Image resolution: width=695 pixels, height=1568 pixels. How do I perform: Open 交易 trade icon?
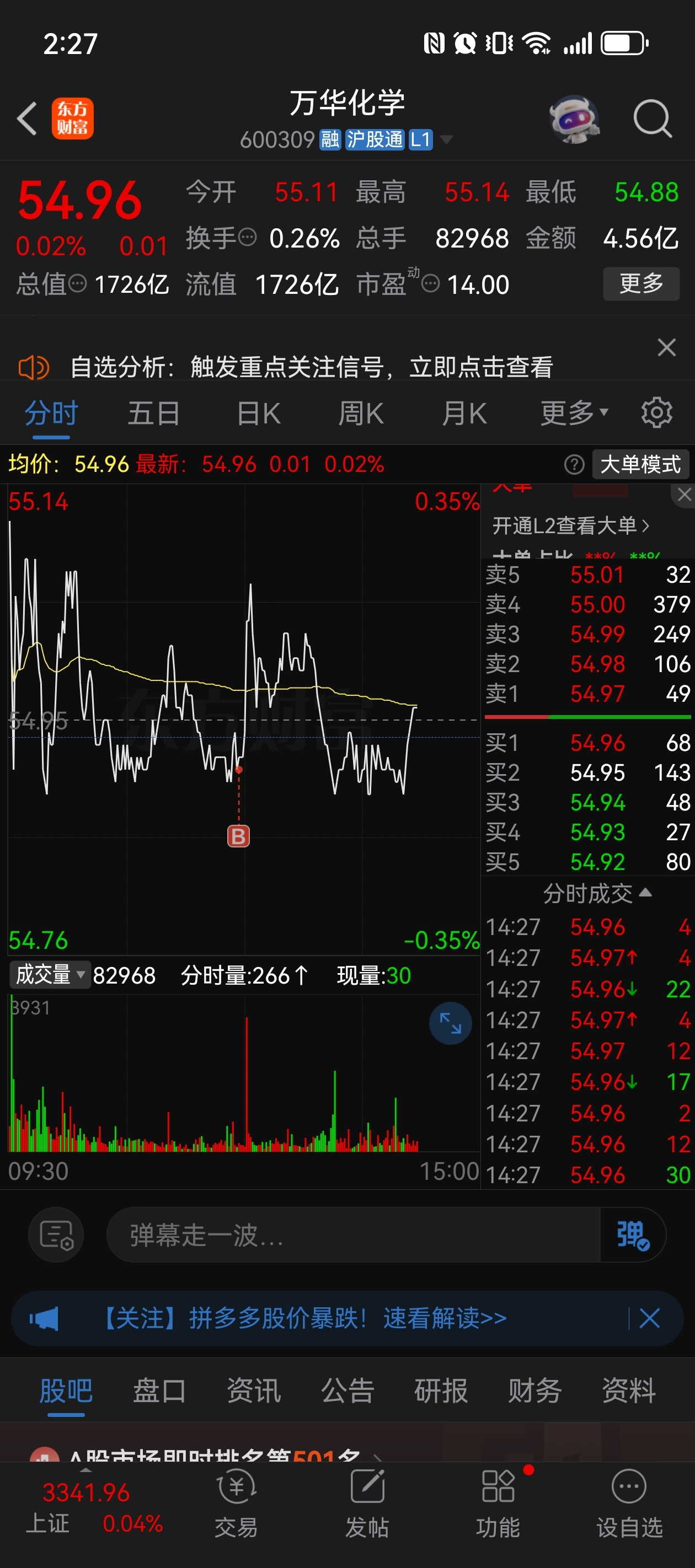click(x=236, y=1503)
